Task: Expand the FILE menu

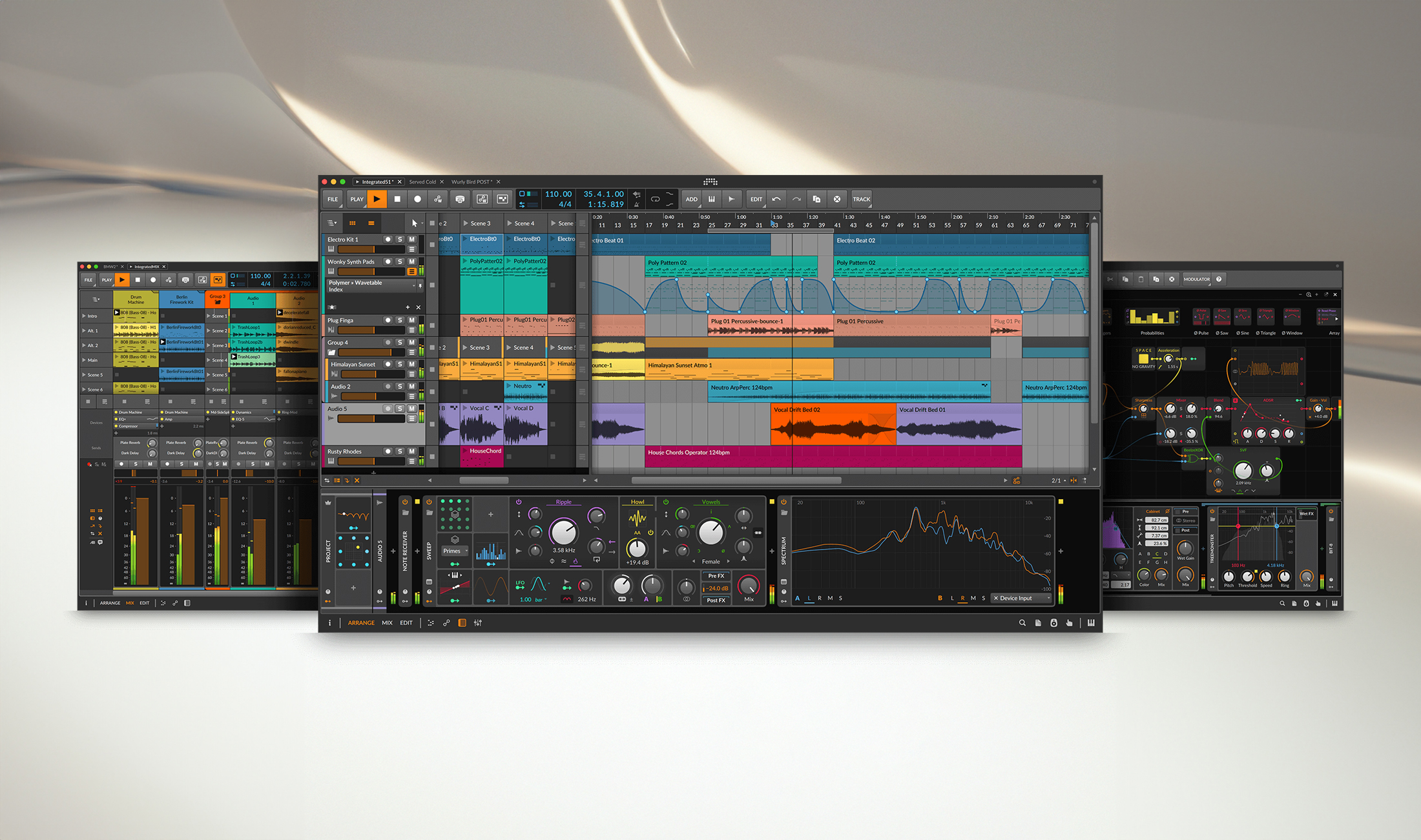Action: click(x=333, y=200)
